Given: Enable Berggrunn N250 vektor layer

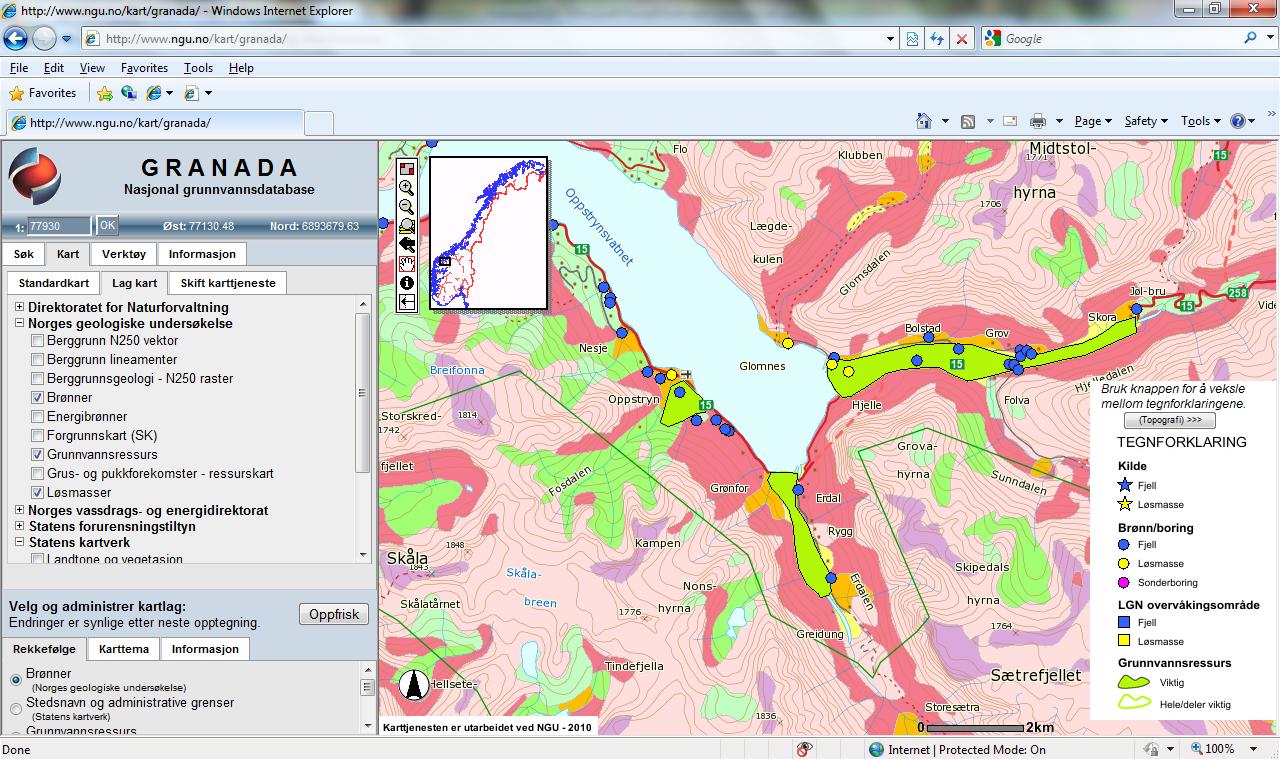Looking at the screenshot, I should [38, 341].
